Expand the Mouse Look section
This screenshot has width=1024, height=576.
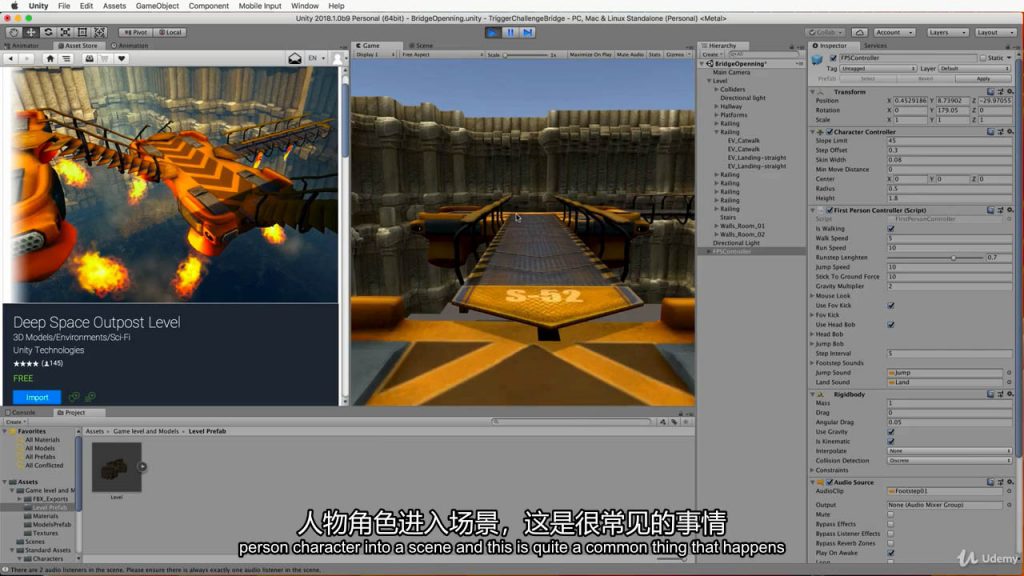coord(812,296)
